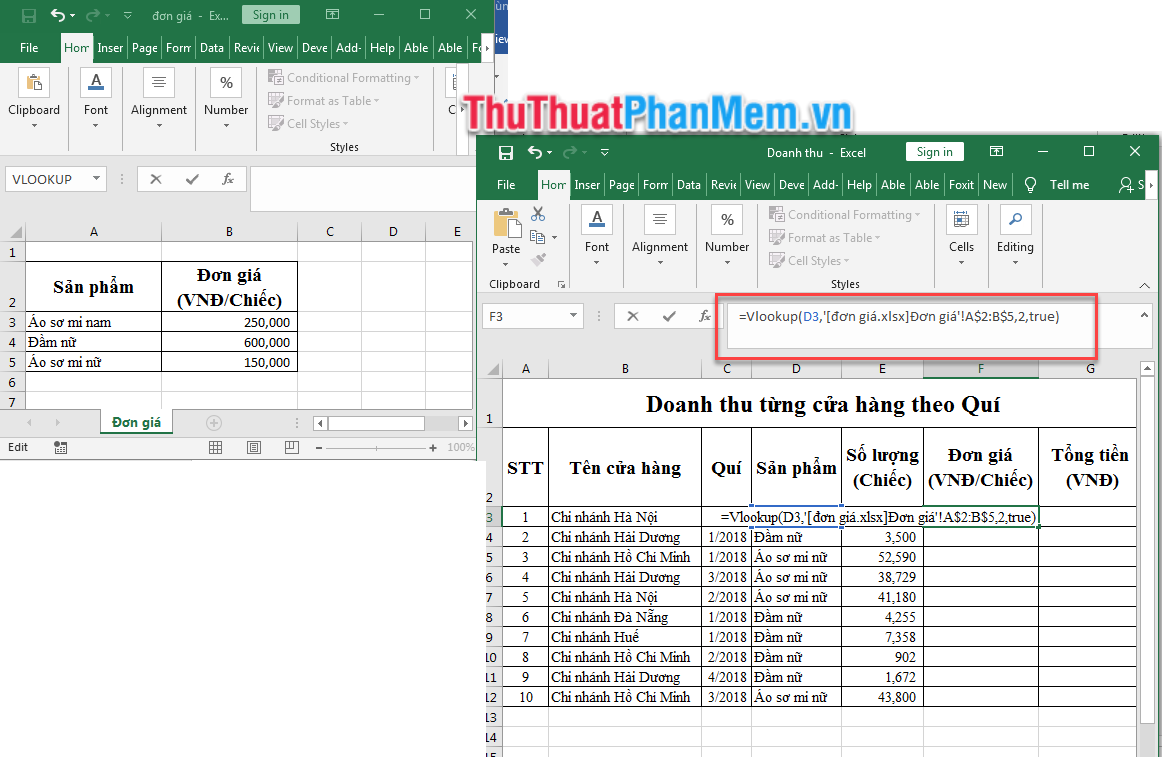Viewport: 1162px width, 757px height.
Task: Switch to the Data ribbon tab
Action: pyautogui.click(x=689, y=185)
